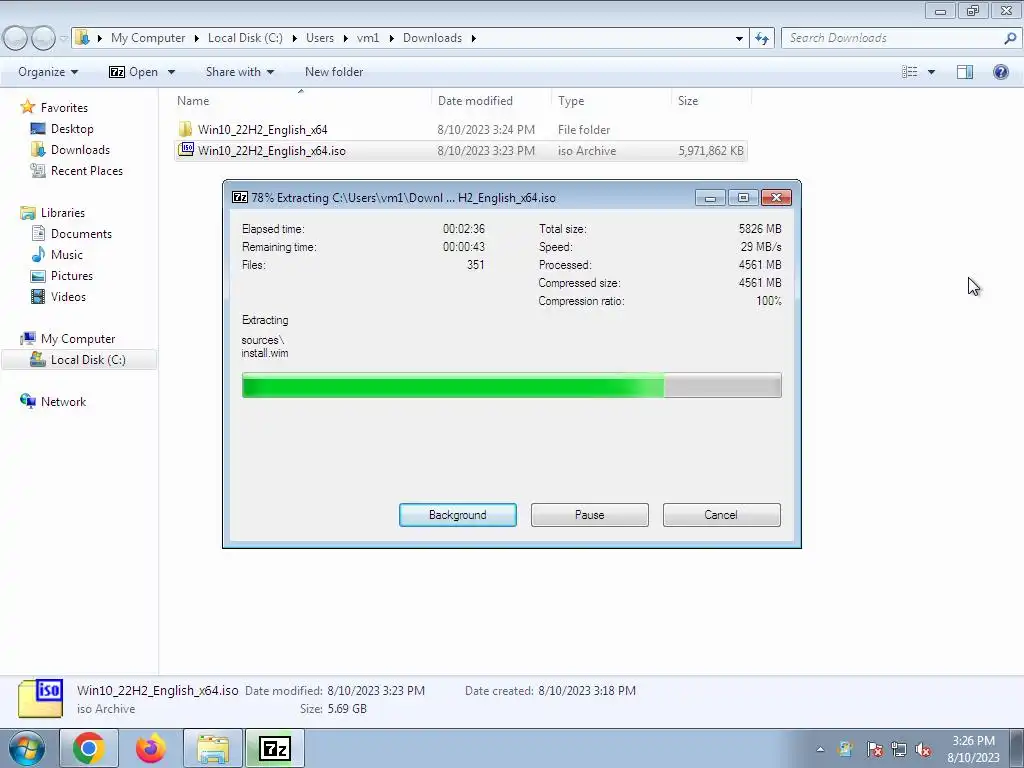Create a New folder
Image resolution: width=1024 pixels, height=768 pixels.
pos(334,72)
